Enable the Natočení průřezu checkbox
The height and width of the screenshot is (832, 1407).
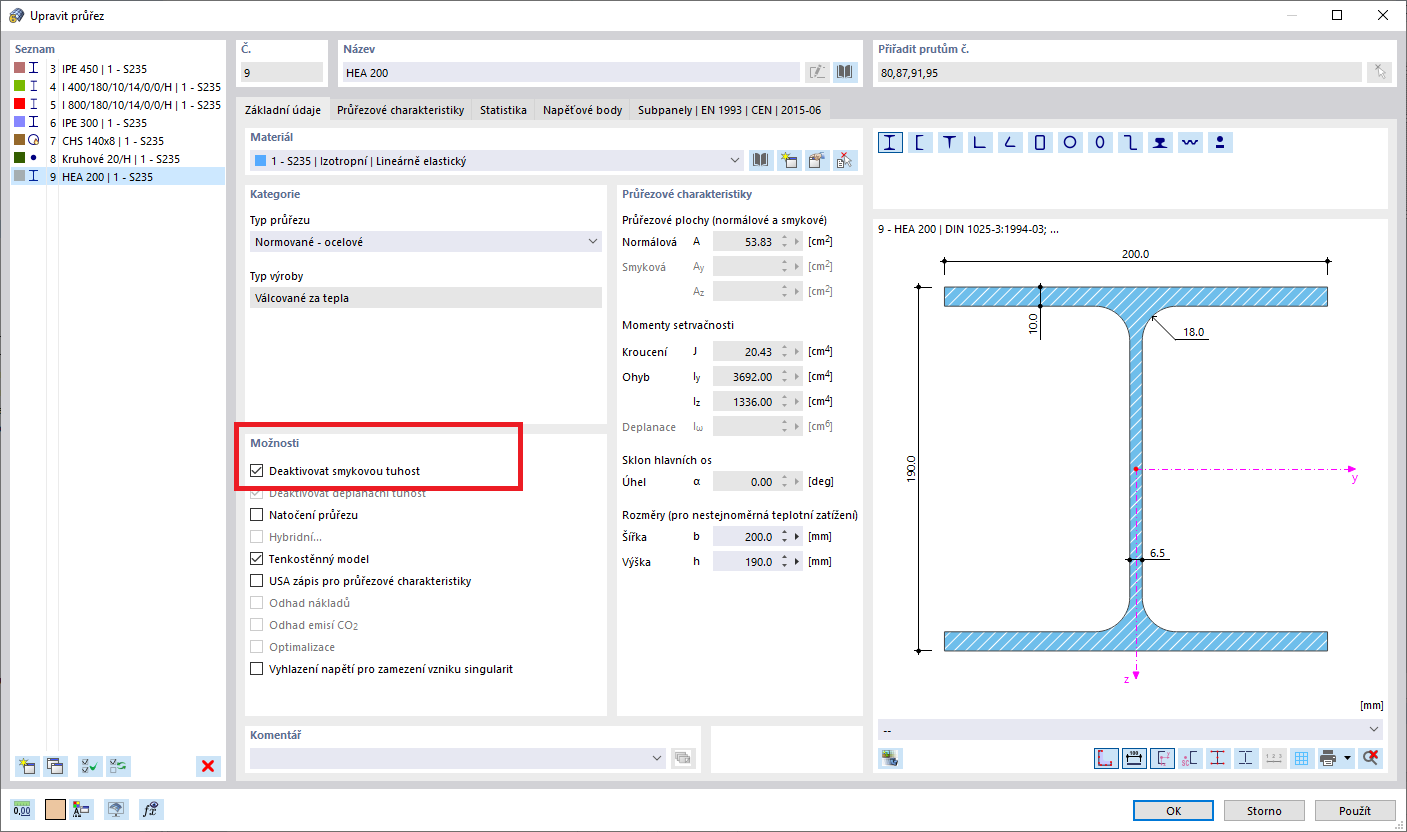tap(256, 515)
